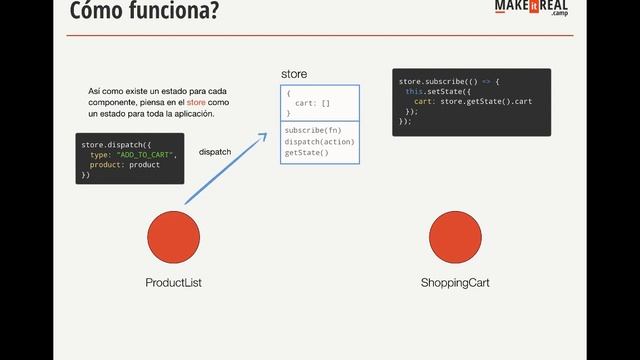Click 'un estado para toda la aplicación' line

coord(151,114)
